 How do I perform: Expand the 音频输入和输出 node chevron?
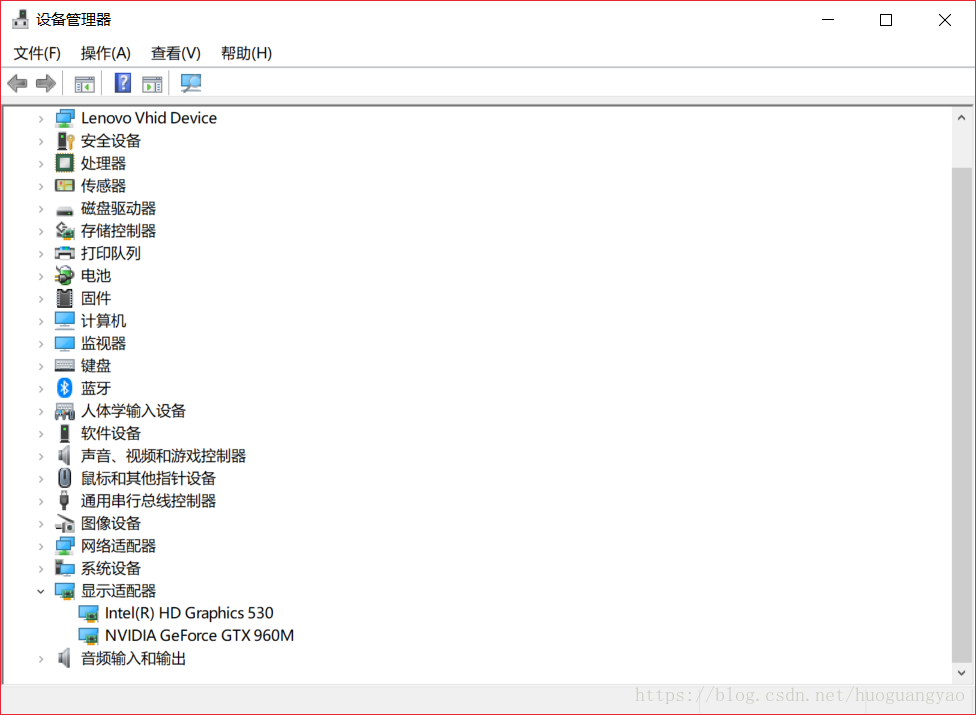tap(41, 658)
